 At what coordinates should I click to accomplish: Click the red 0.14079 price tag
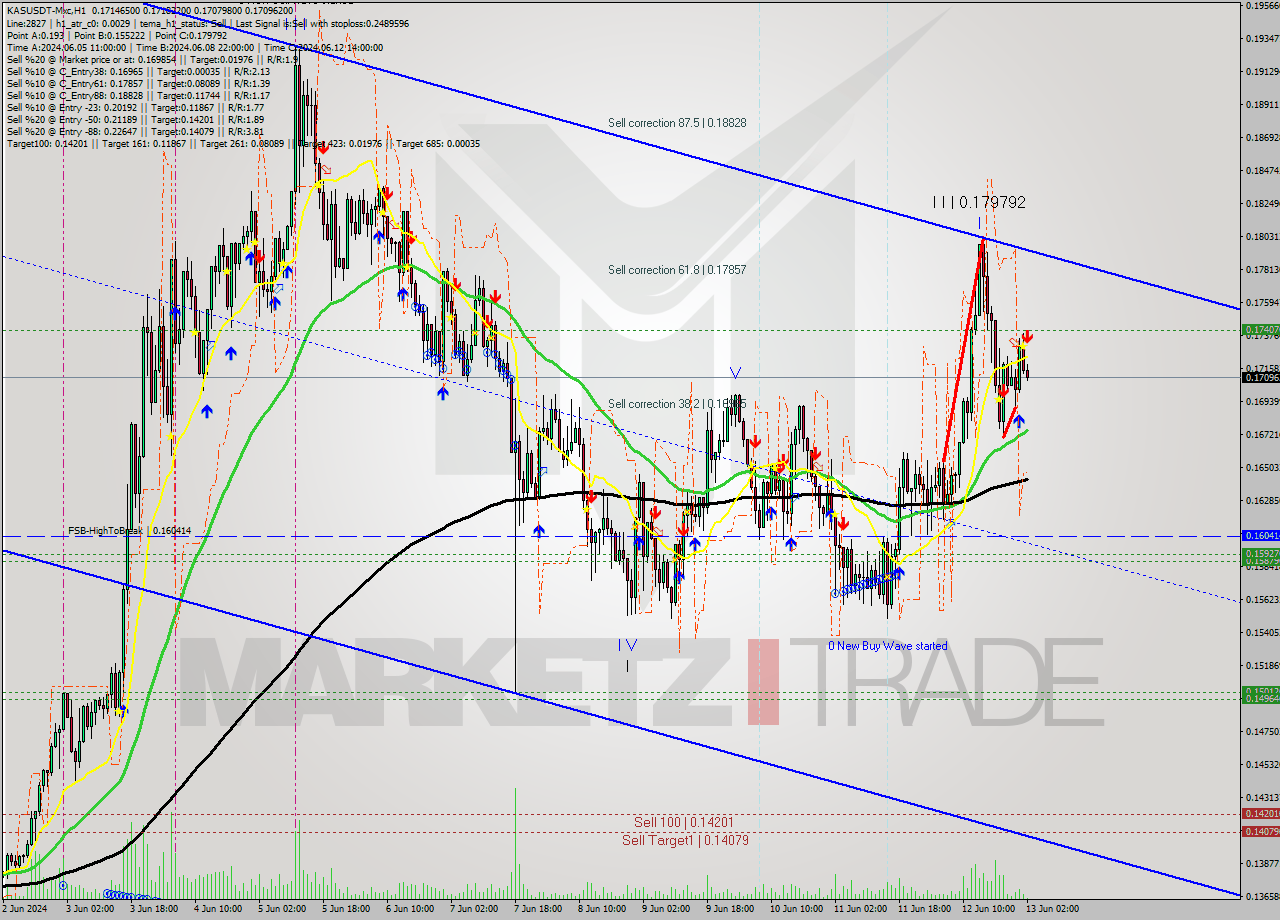coord(1260,831)
